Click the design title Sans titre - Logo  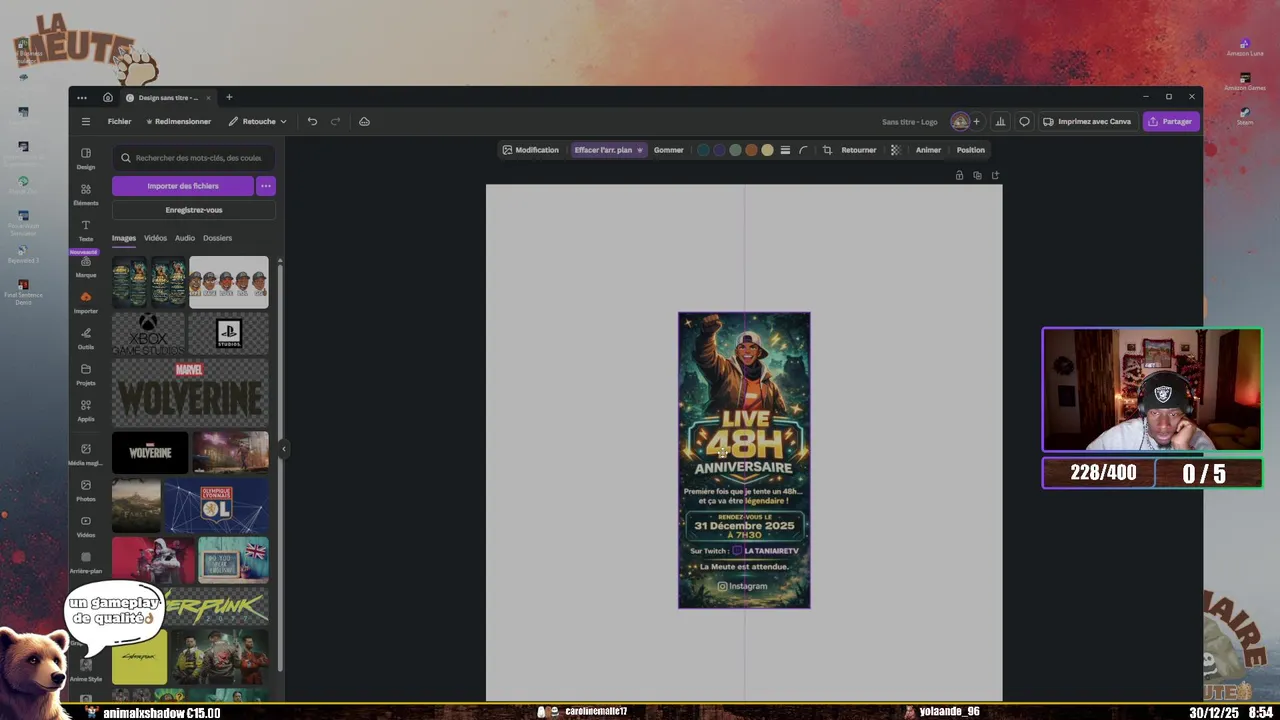click(x=910, y=122)
